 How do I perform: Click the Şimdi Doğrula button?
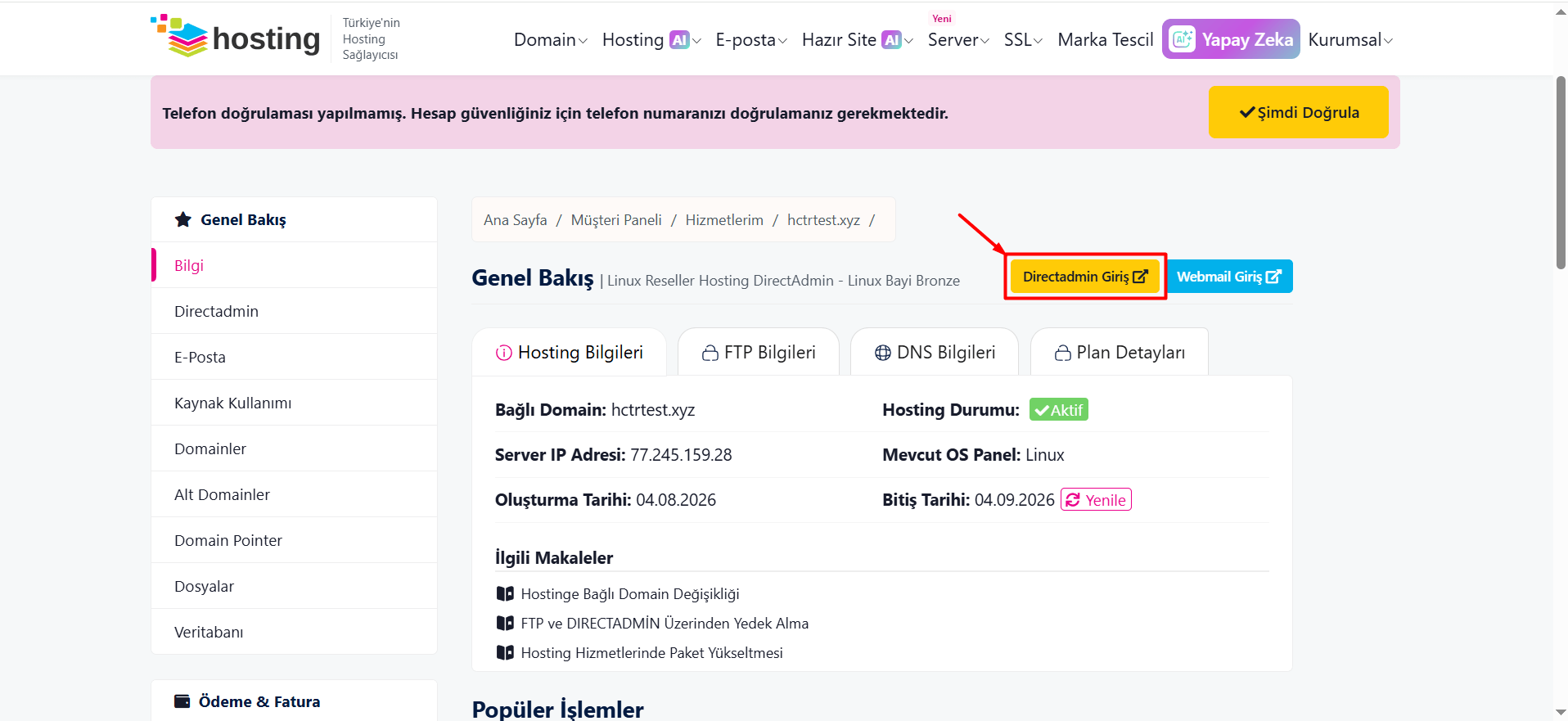1299,112
